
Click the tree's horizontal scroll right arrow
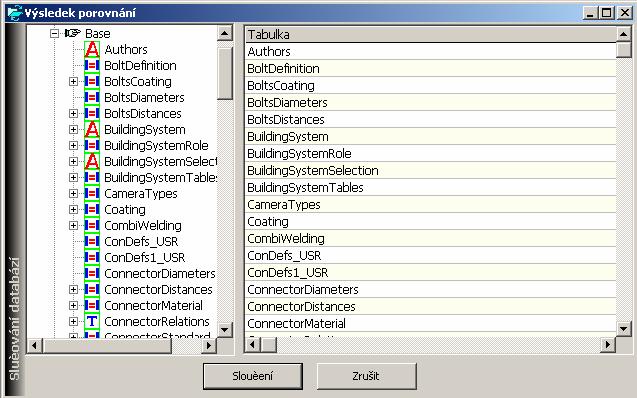point(209,346)
